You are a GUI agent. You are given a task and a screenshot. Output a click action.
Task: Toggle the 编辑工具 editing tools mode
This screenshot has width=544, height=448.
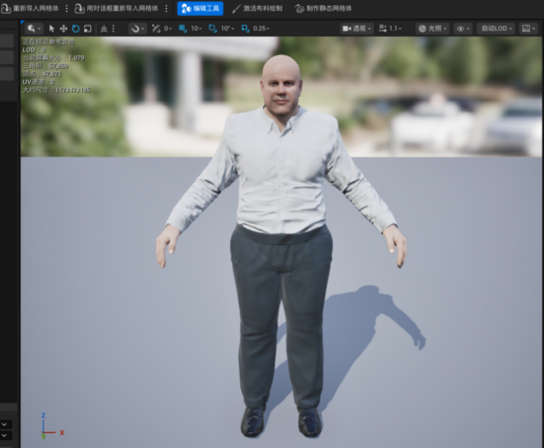(200, 8)
